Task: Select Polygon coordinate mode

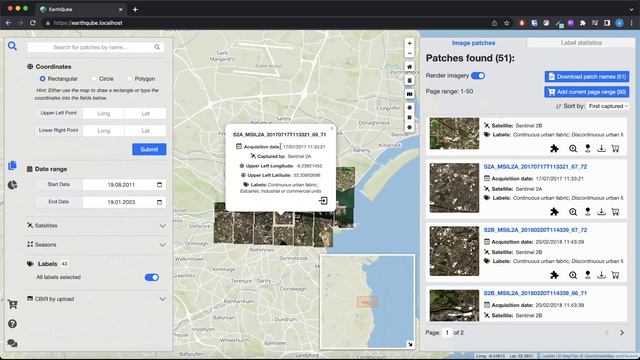Action: pyautogui.click(x=130, y=78)
